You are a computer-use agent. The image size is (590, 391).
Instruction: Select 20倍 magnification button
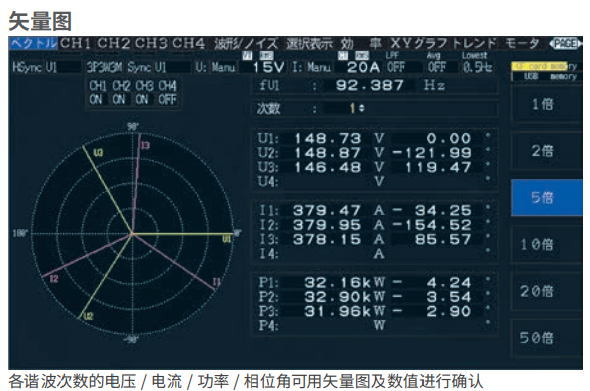coord(546,291)
